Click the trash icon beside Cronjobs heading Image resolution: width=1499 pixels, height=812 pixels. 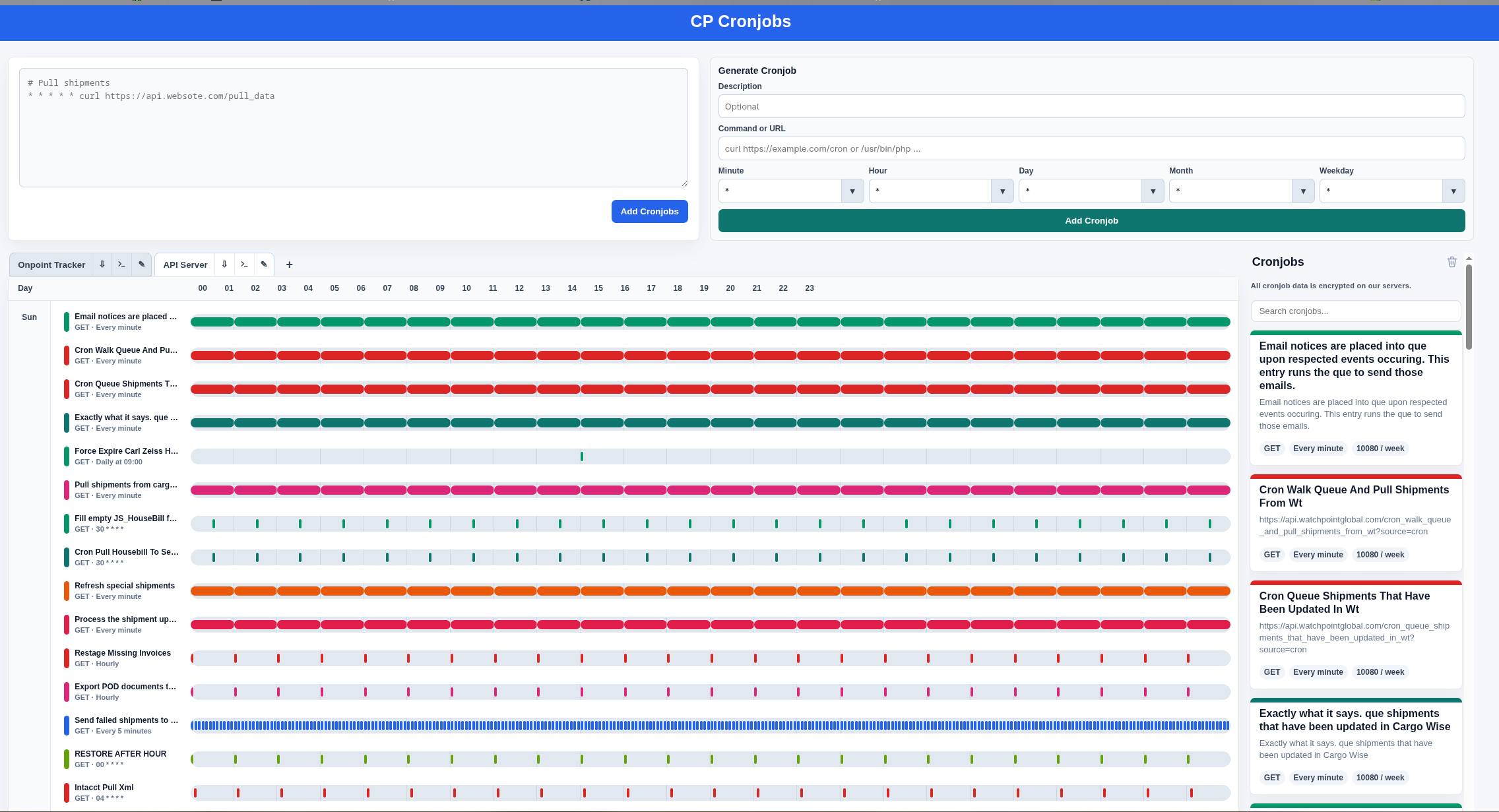(1452, 262)
